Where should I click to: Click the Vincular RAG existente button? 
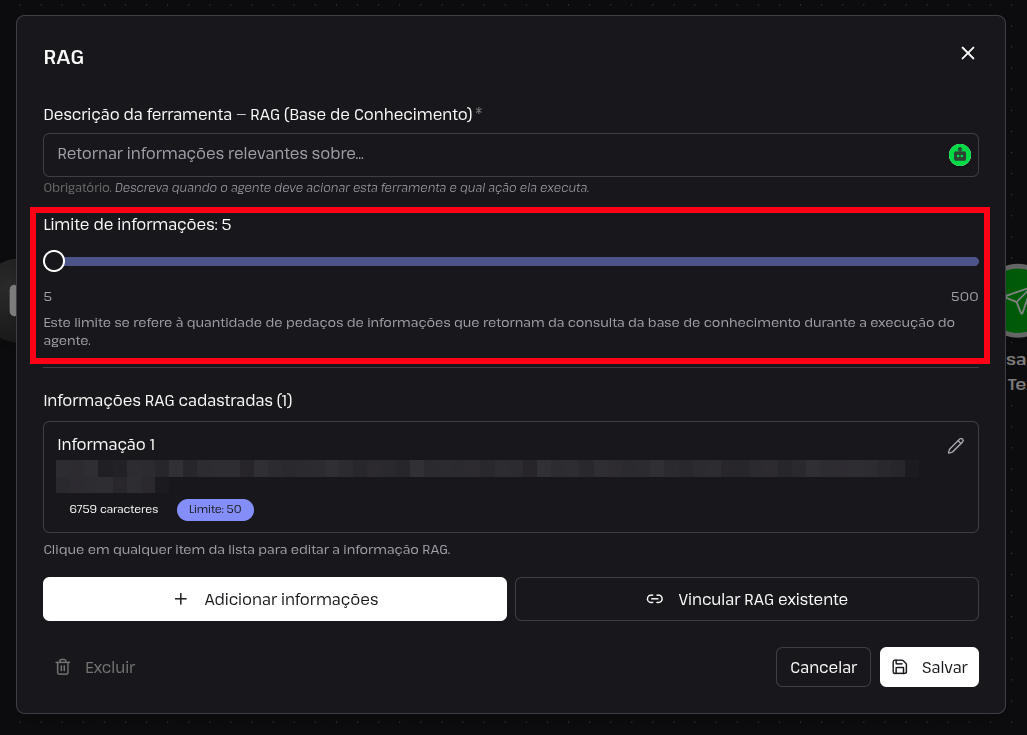coord(747,599)
